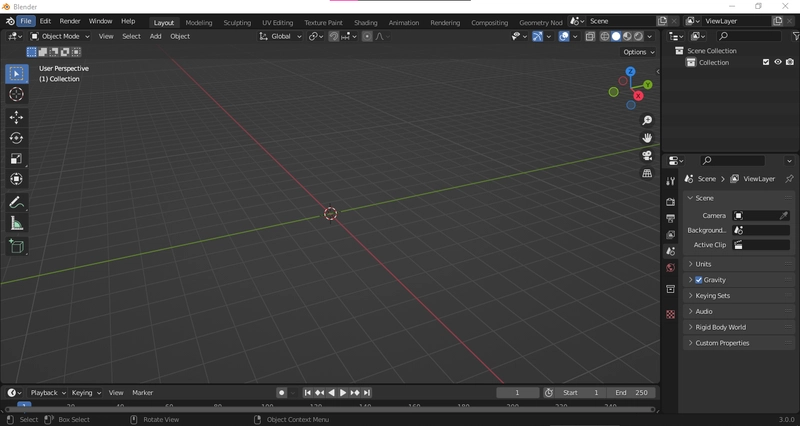The width and height of the screenshot is (800, 426).
Task: Open the File menu
Action: pyautogui.click(x=26, y=21)
